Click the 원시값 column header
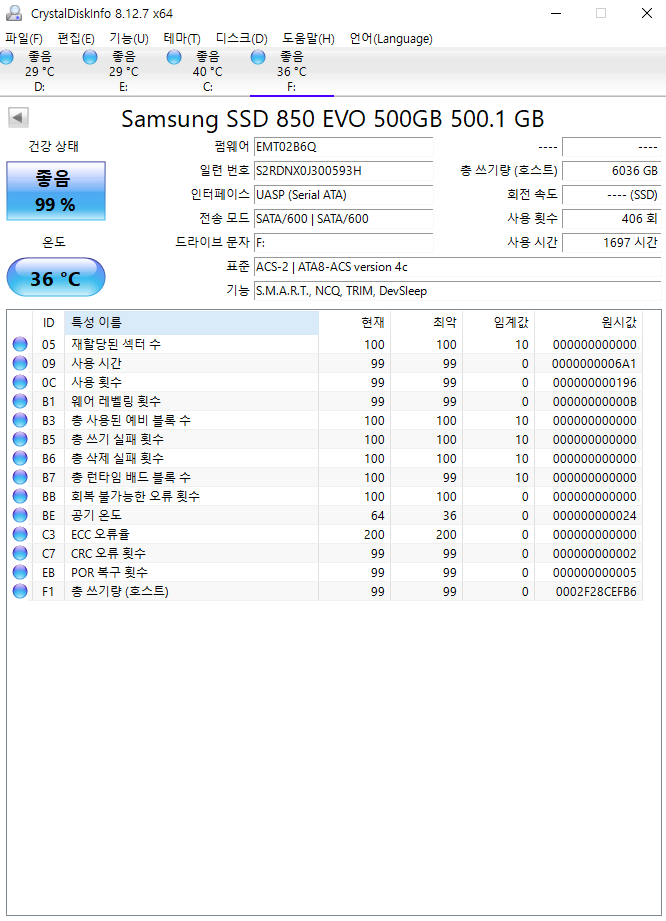This screenshot has height=921, width=666. 588,322
